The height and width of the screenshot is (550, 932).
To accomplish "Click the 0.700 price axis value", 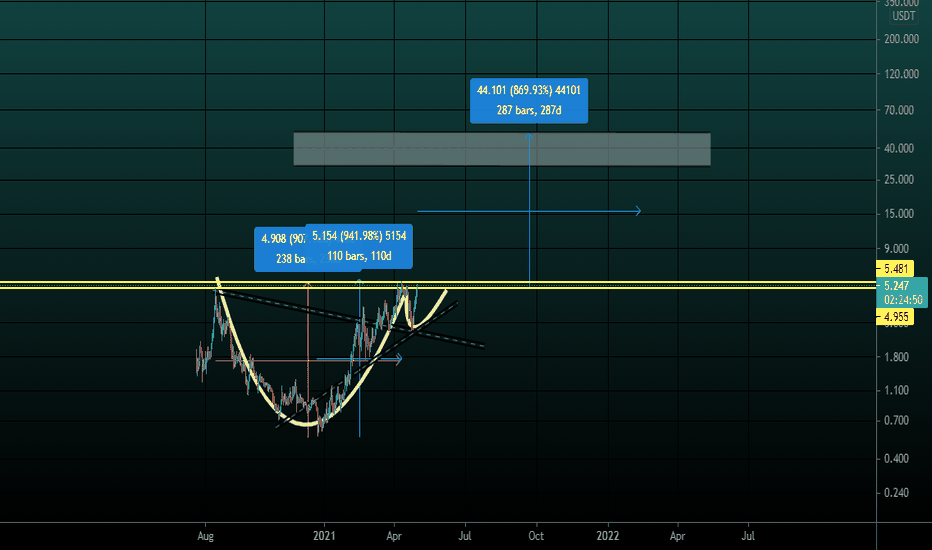I will (896, 420).
